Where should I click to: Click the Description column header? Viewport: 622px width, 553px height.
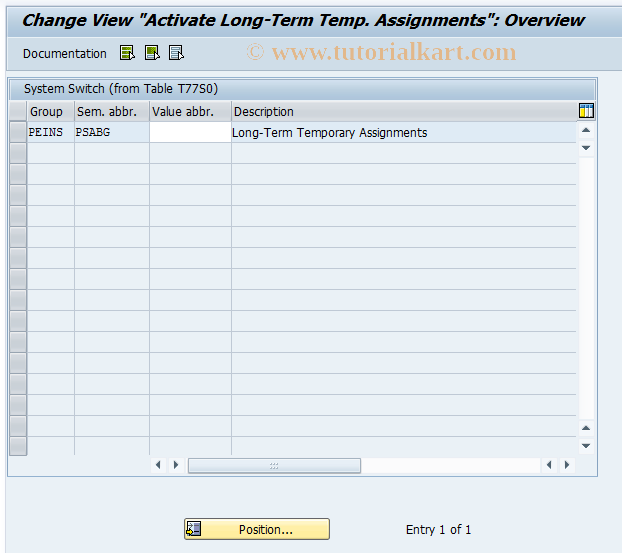point(403,111)
